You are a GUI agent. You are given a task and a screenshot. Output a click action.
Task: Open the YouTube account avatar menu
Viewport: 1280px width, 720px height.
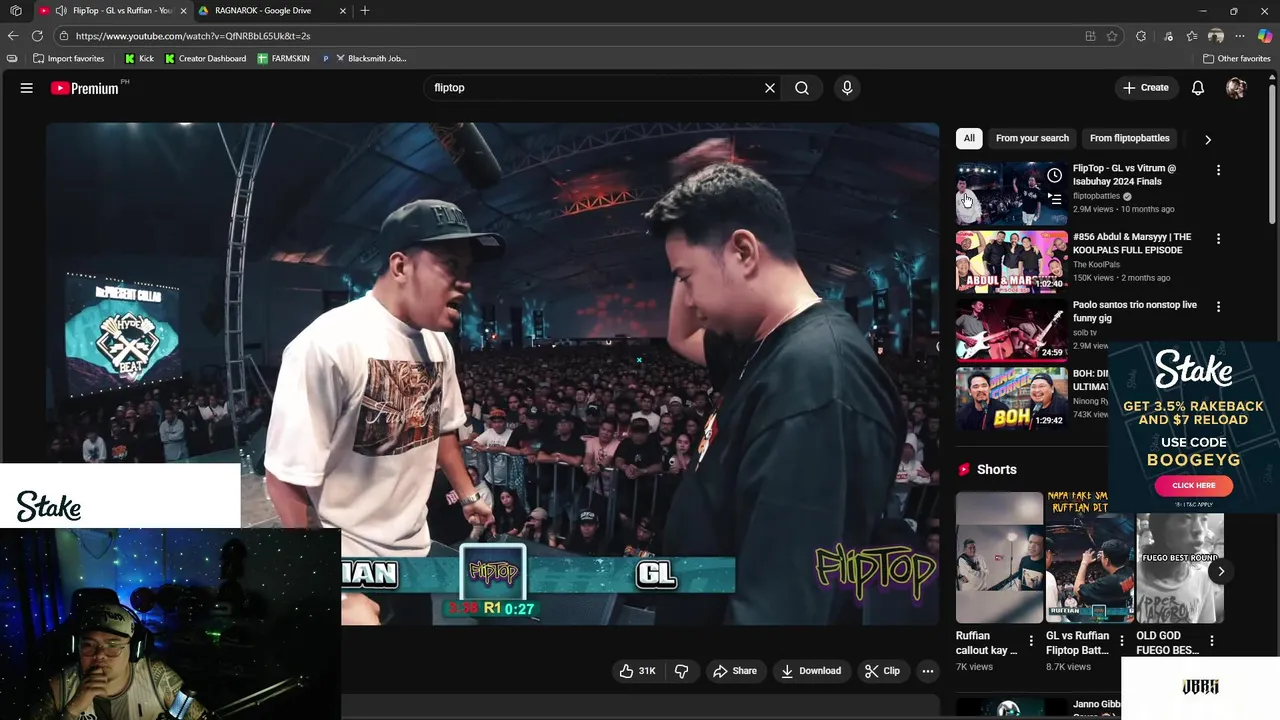[1236, 88]
